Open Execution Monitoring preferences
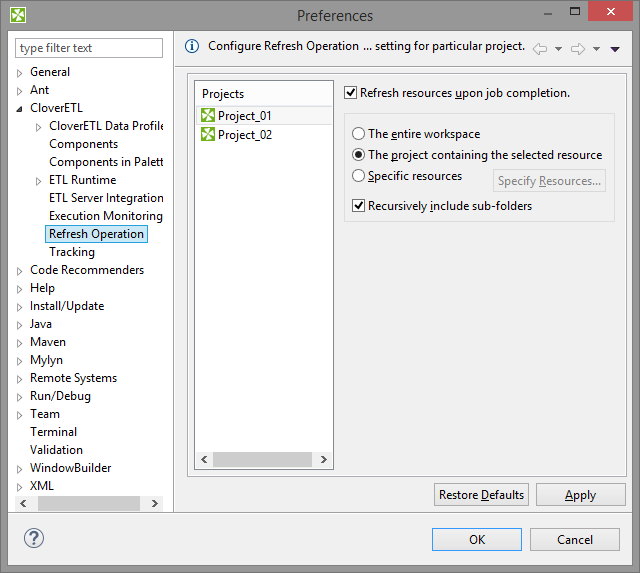640x573 pixels. (x=106, y=215)
